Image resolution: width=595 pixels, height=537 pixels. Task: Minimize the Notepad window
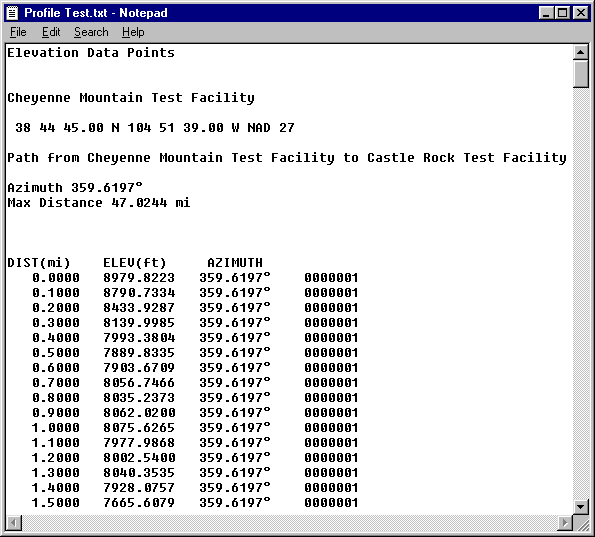[x=546, y=13]
